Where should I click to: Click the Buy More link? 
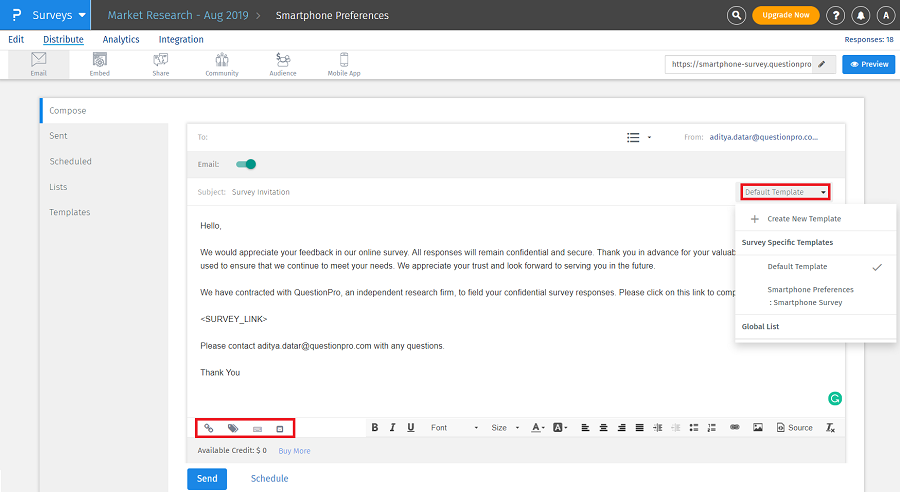[x=294, y=451]
